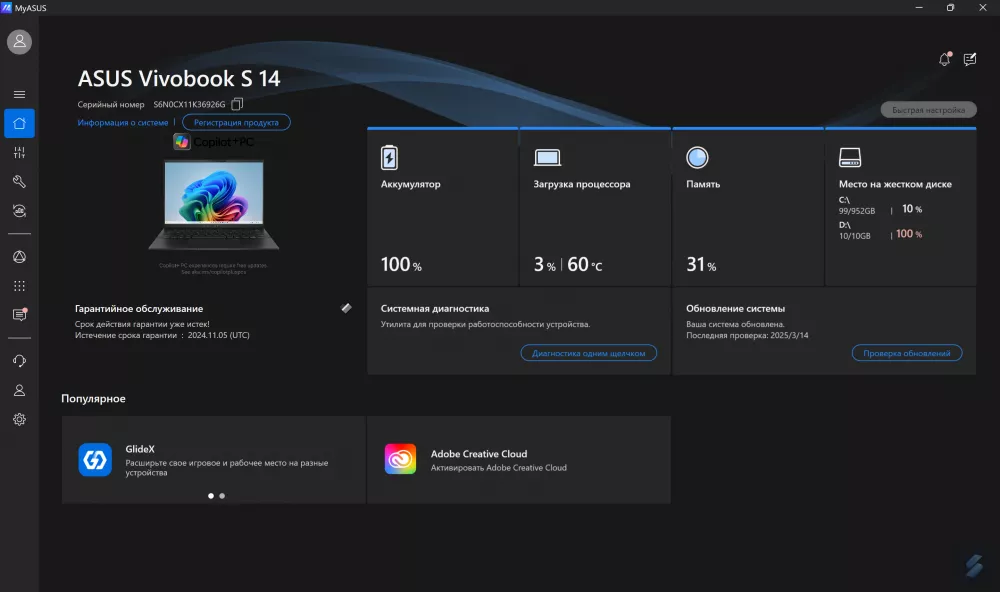Select the Home tab in sidebar
The height and width of the screenshot is (592, 1000).
[x=19, y=123]
